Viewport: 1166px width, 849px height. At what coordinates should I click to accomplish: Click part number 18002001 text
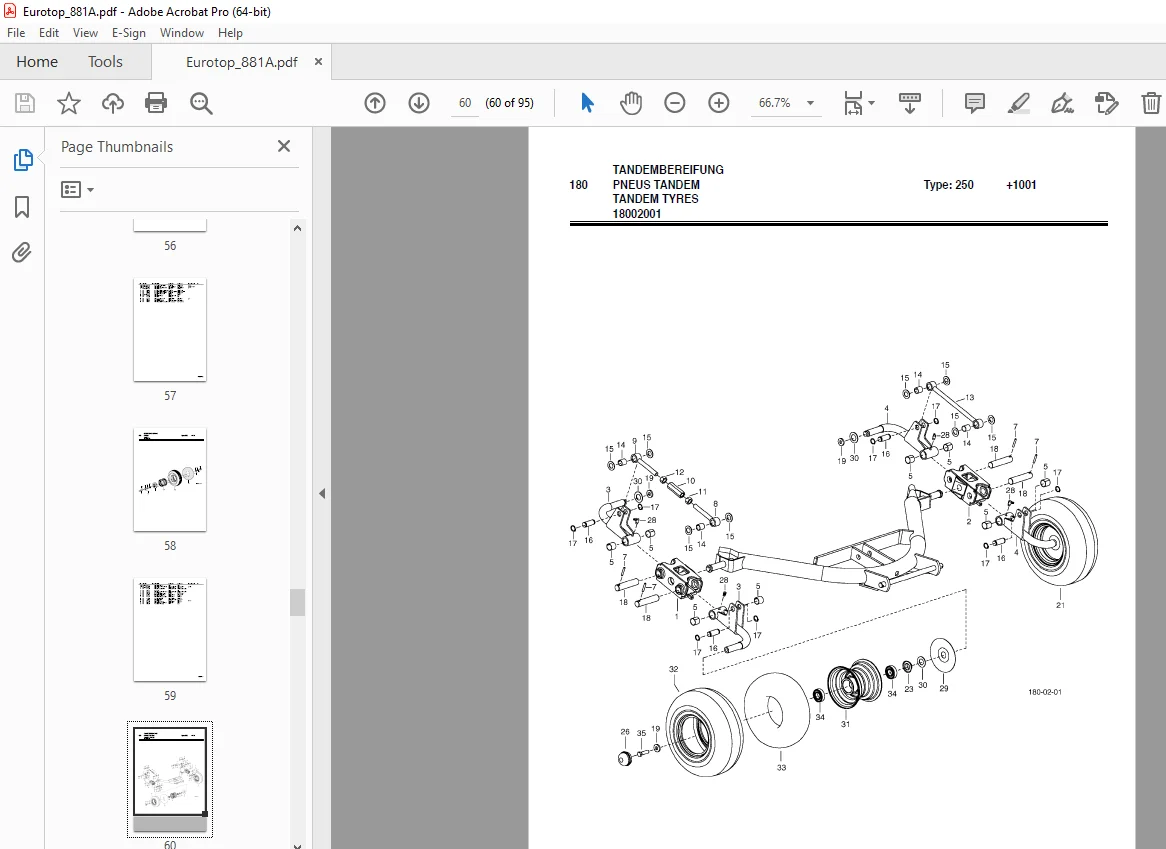[x=637, y=213]
